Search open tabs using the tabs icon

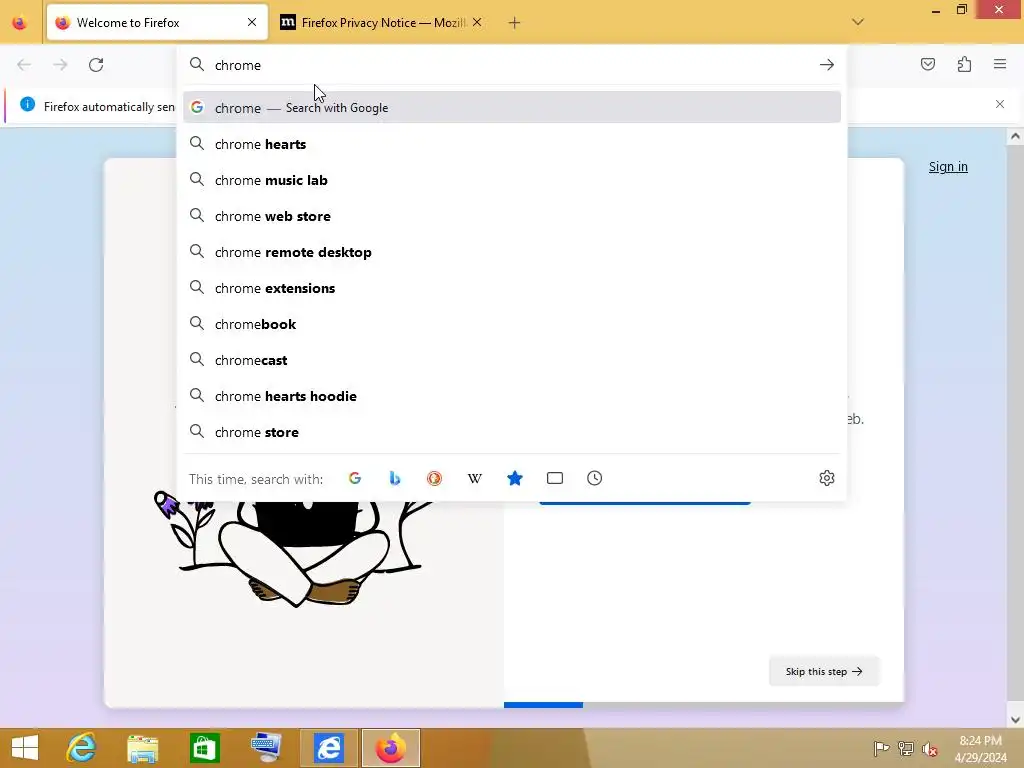(x=554, y=478)
